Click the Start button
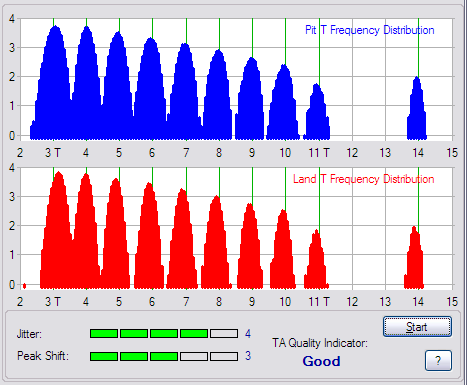The image size is (467, 385). [417, 326]
